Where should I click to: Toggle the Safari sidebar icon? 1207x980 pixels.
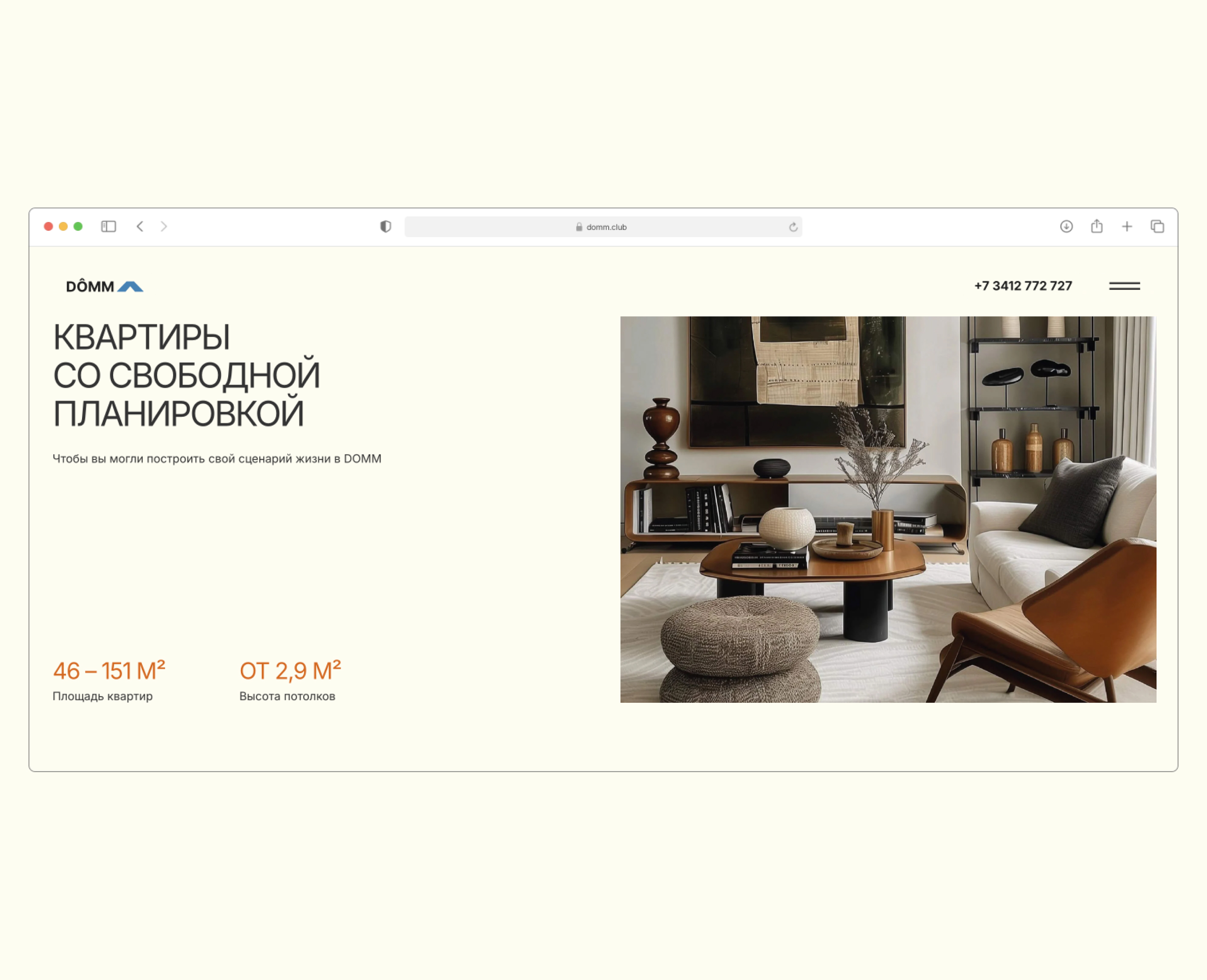coord(108,226)
